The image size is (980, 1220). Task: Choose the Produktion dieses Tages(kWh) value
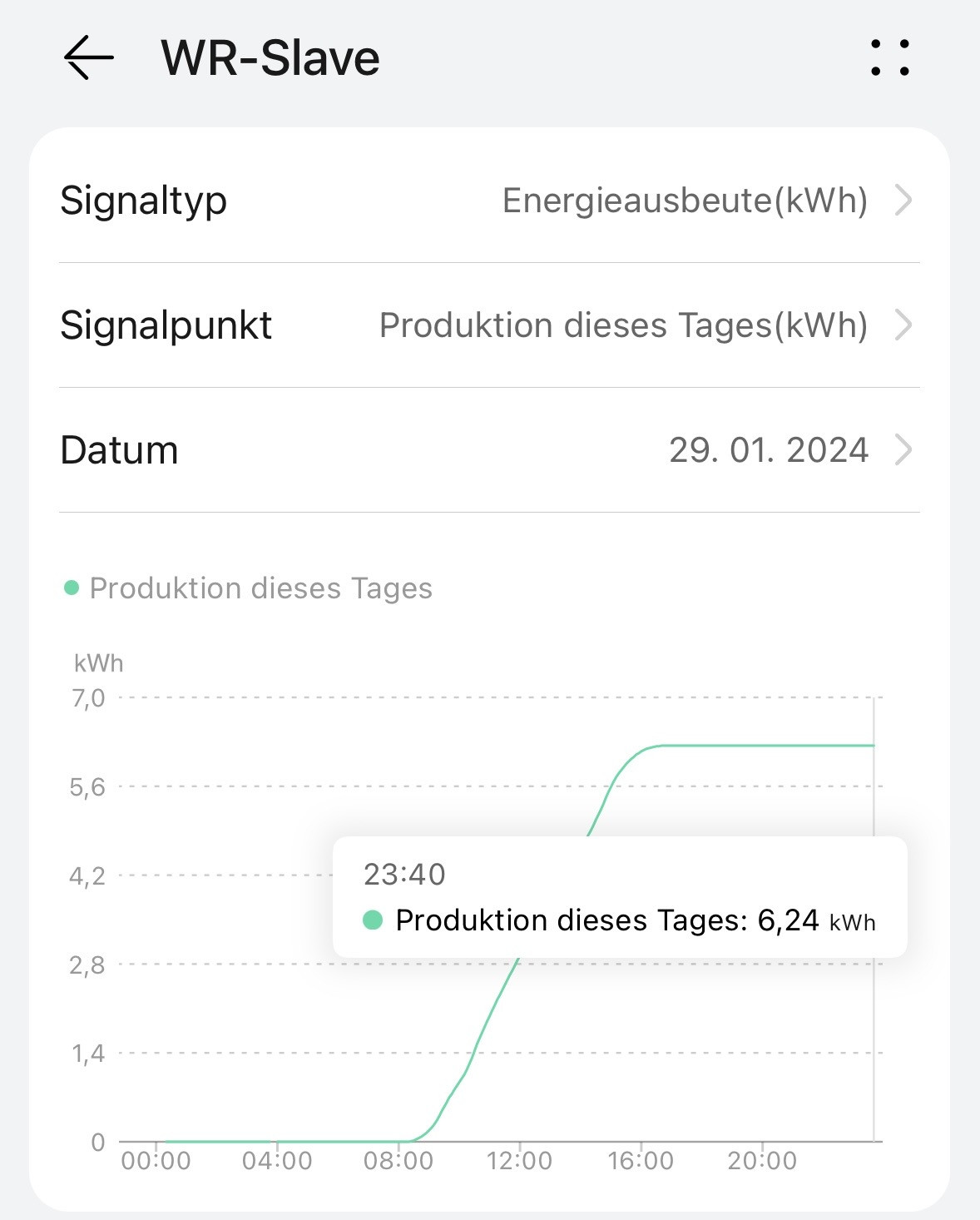click(x=623, y=325)
